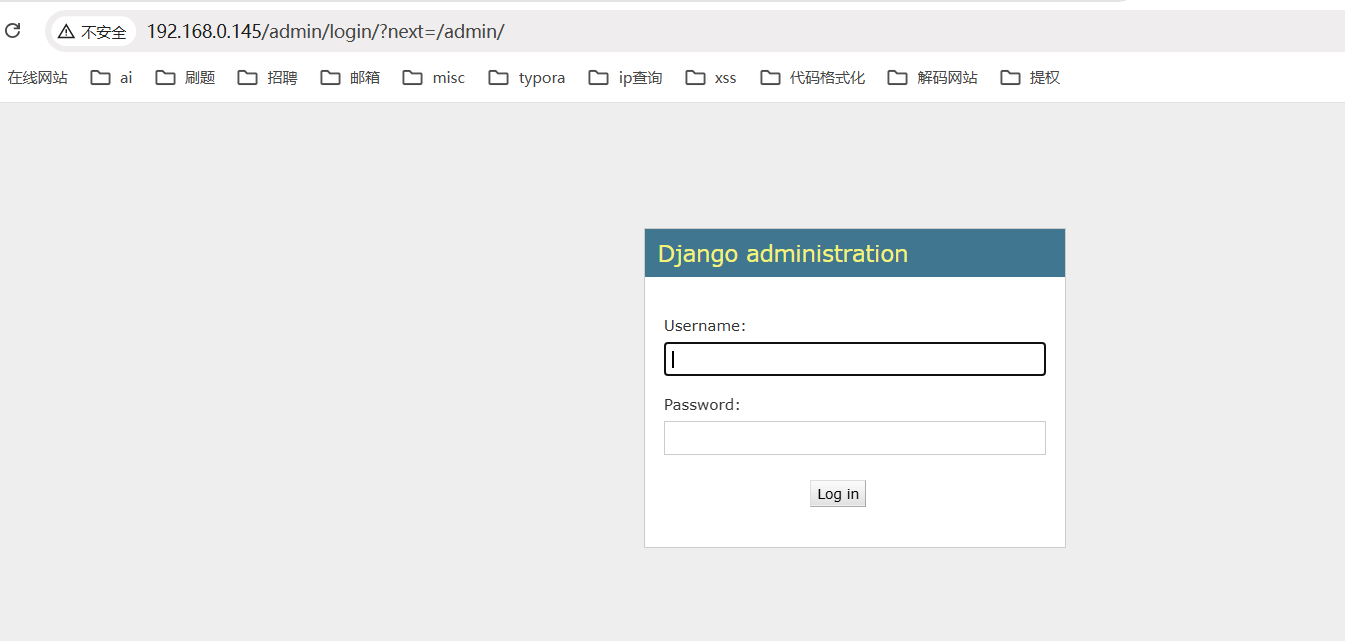
Task: Focus the Username input field
Action: [x=855, y=359]
